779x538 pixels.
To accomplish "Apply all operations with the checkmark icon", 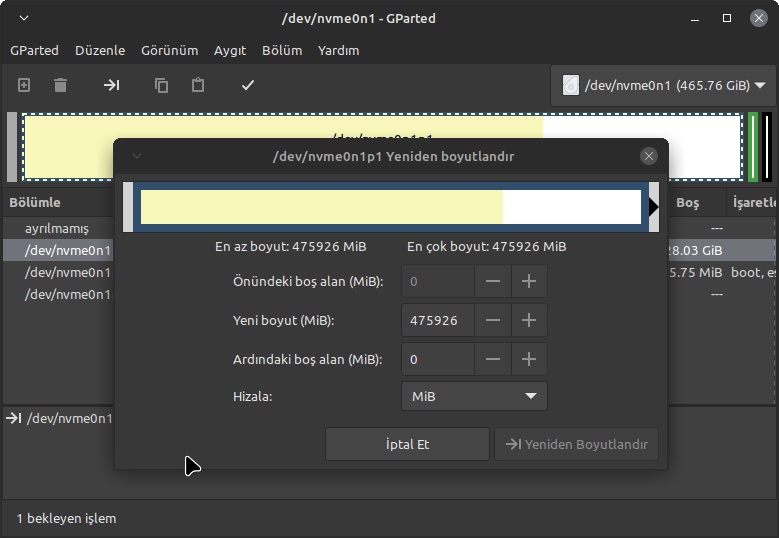I will point(248,85).
